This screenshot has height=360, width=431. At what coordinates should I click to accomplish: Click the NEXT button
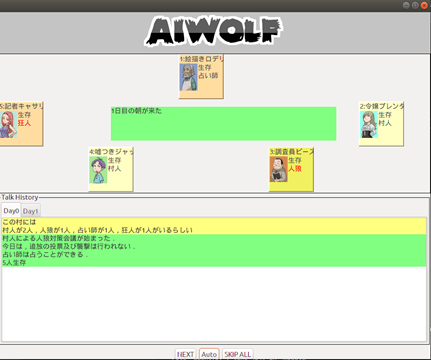tap(185, 354)
